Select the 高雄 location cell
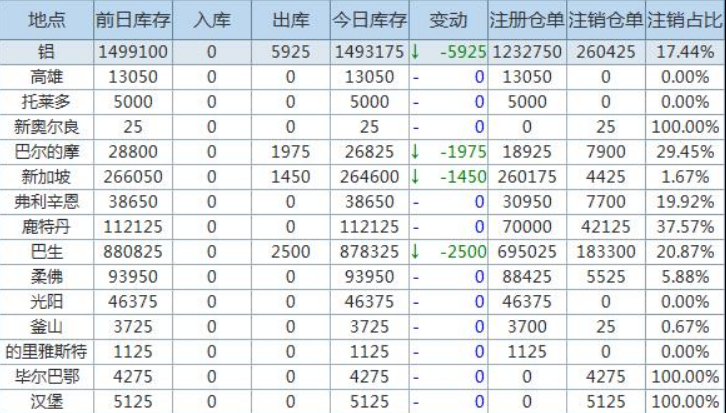Viewport: 726px width, 413px height. click(x=46, y=77)
